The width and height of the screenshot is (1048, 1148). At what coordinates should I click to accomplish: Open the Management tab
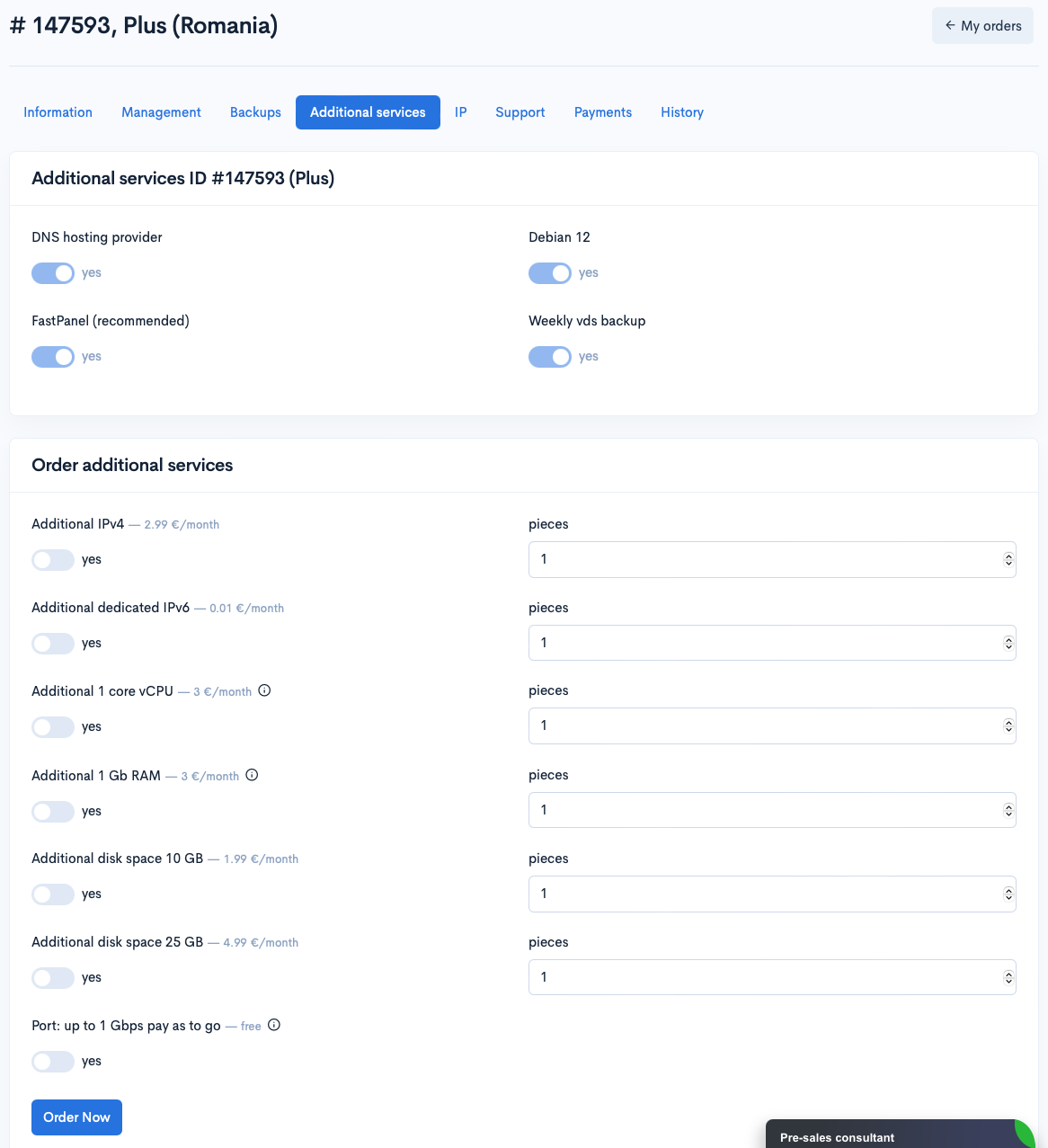tap(161, 112)
